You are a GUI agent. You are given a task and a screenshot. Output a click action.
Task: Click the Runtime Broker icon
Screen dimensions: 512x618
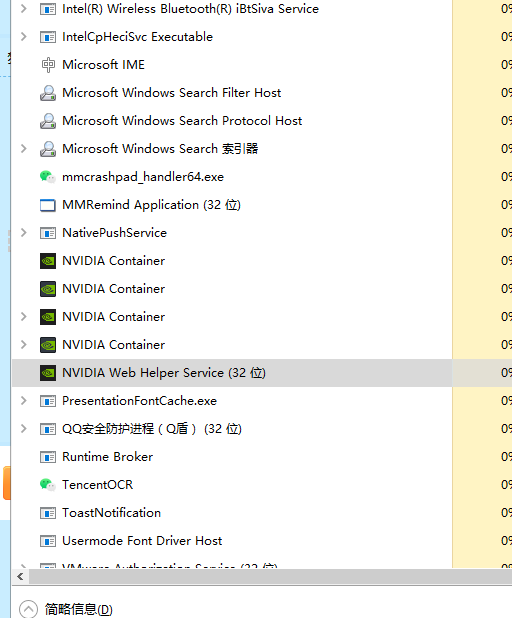(48, 457)
